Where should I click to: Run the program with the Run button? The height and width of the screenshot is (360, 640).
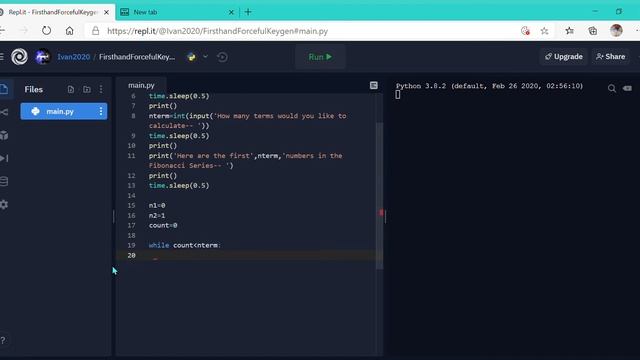(320, 57)
